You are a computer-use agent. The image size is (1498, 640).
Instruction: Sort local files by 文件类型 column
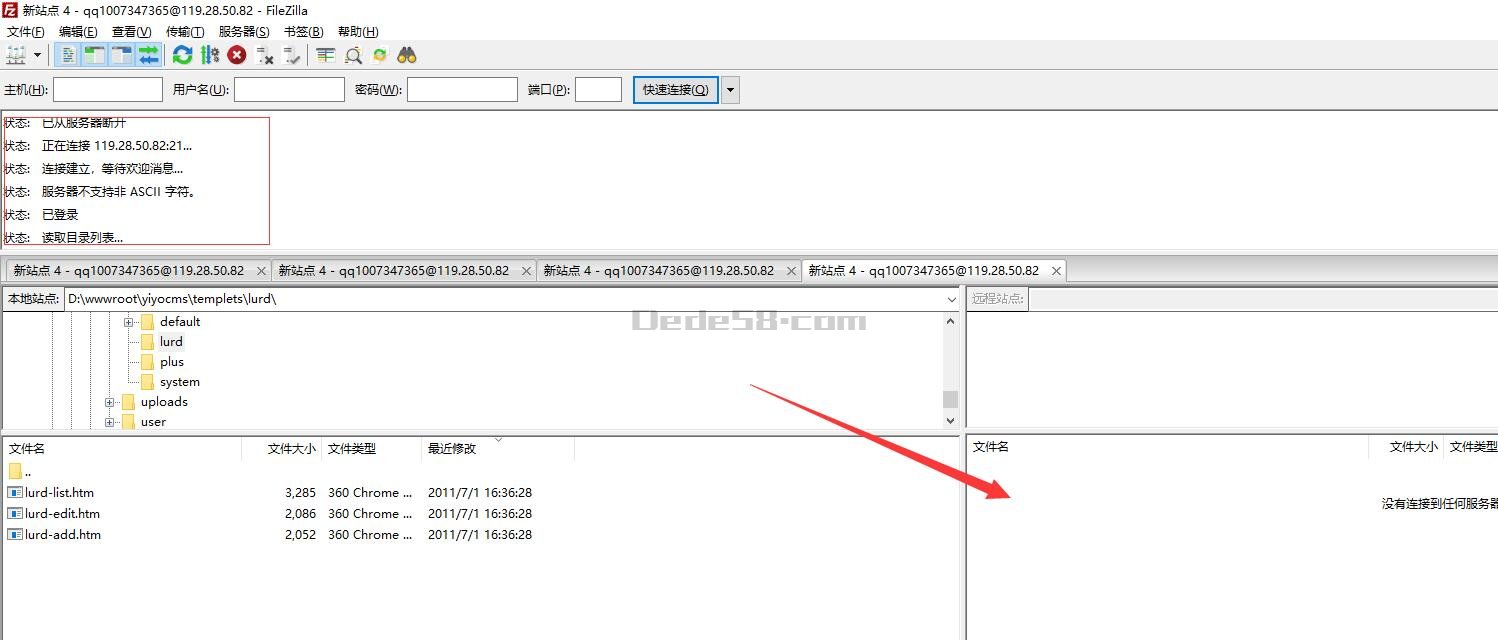point(371,448)
